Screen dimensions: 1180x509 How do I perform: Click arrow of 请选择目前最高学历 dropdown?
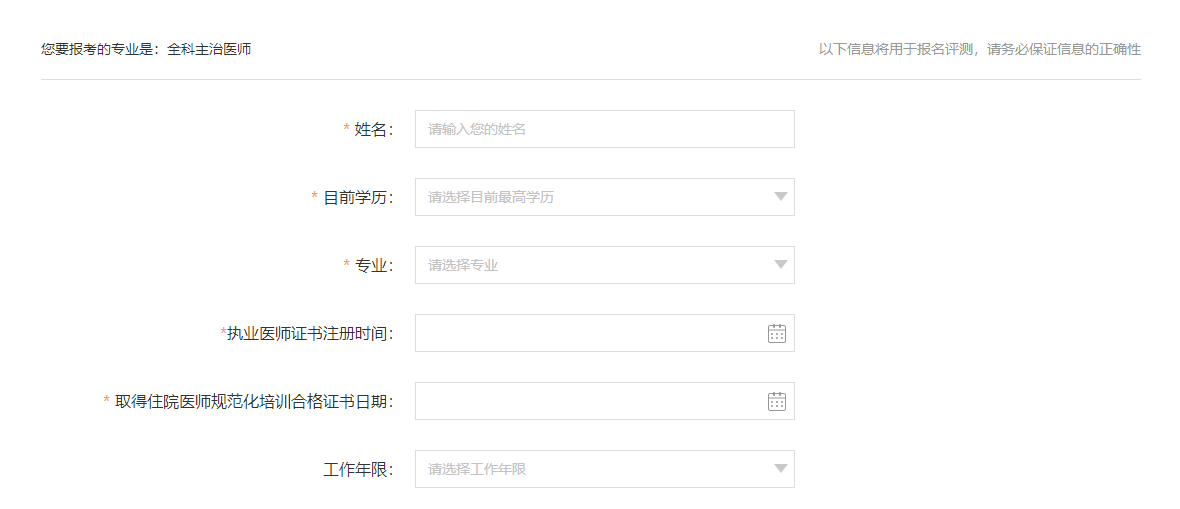781,197
